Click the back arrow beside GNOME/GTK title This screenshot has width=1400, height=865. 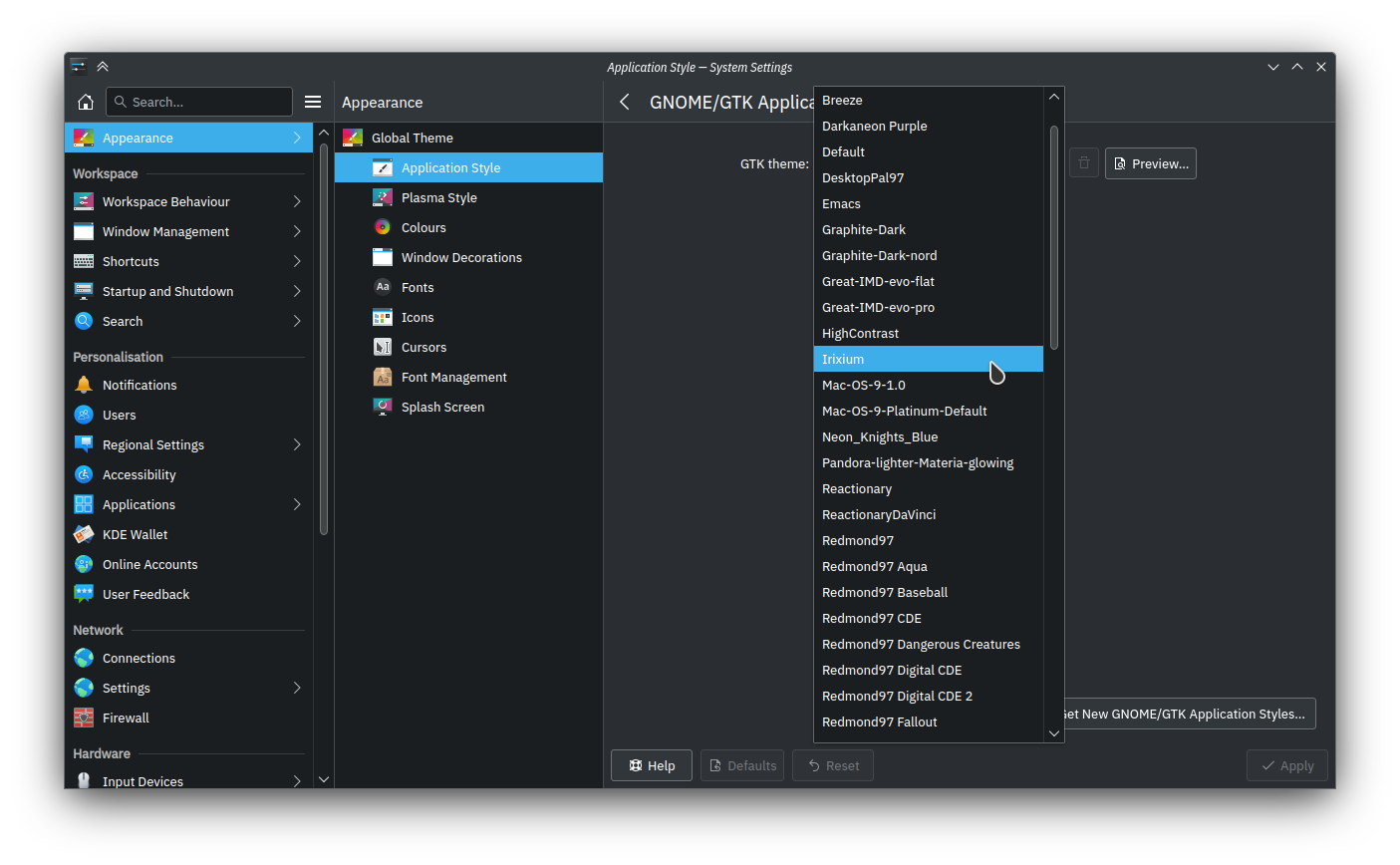pyautogui.click(x=625, y=102)
